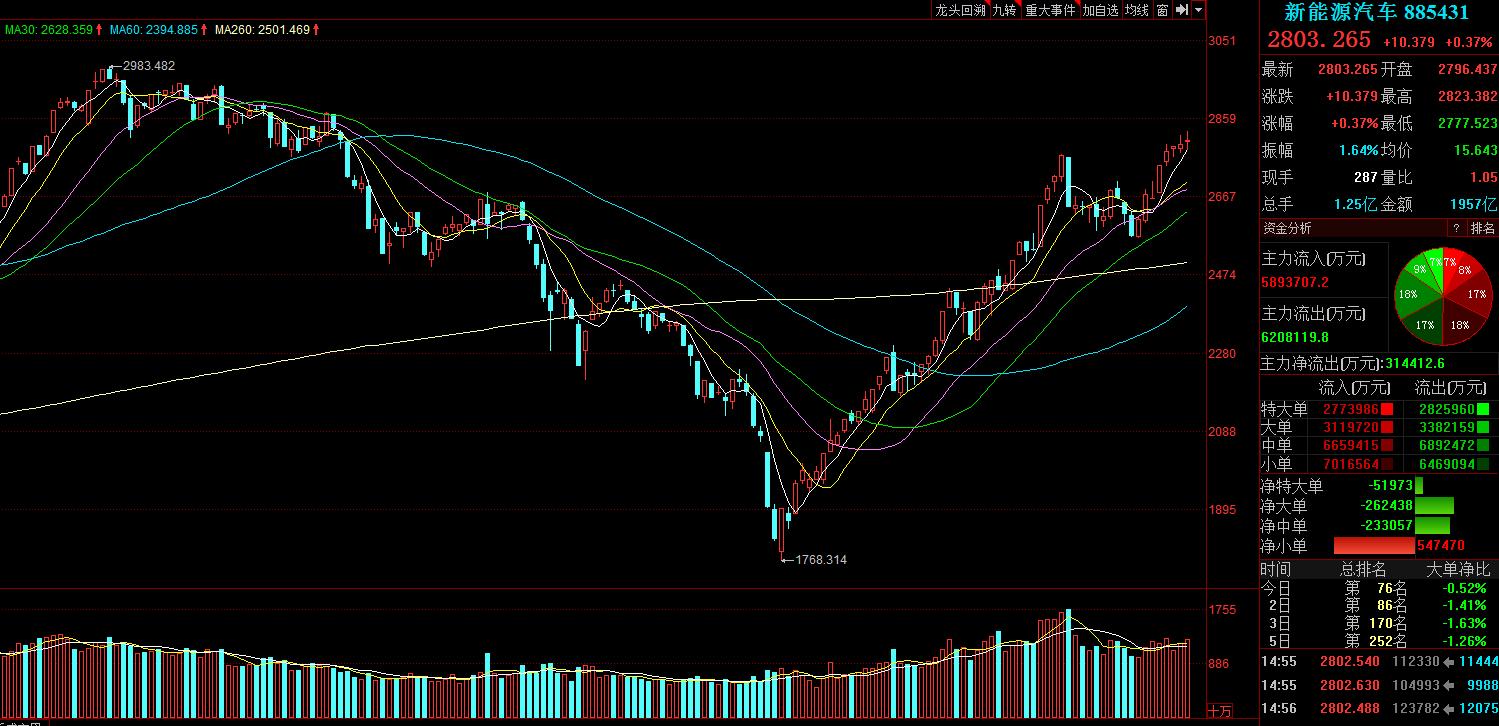Click the red swatch beside 特大单 inflow 2773986

(1389, 409)
